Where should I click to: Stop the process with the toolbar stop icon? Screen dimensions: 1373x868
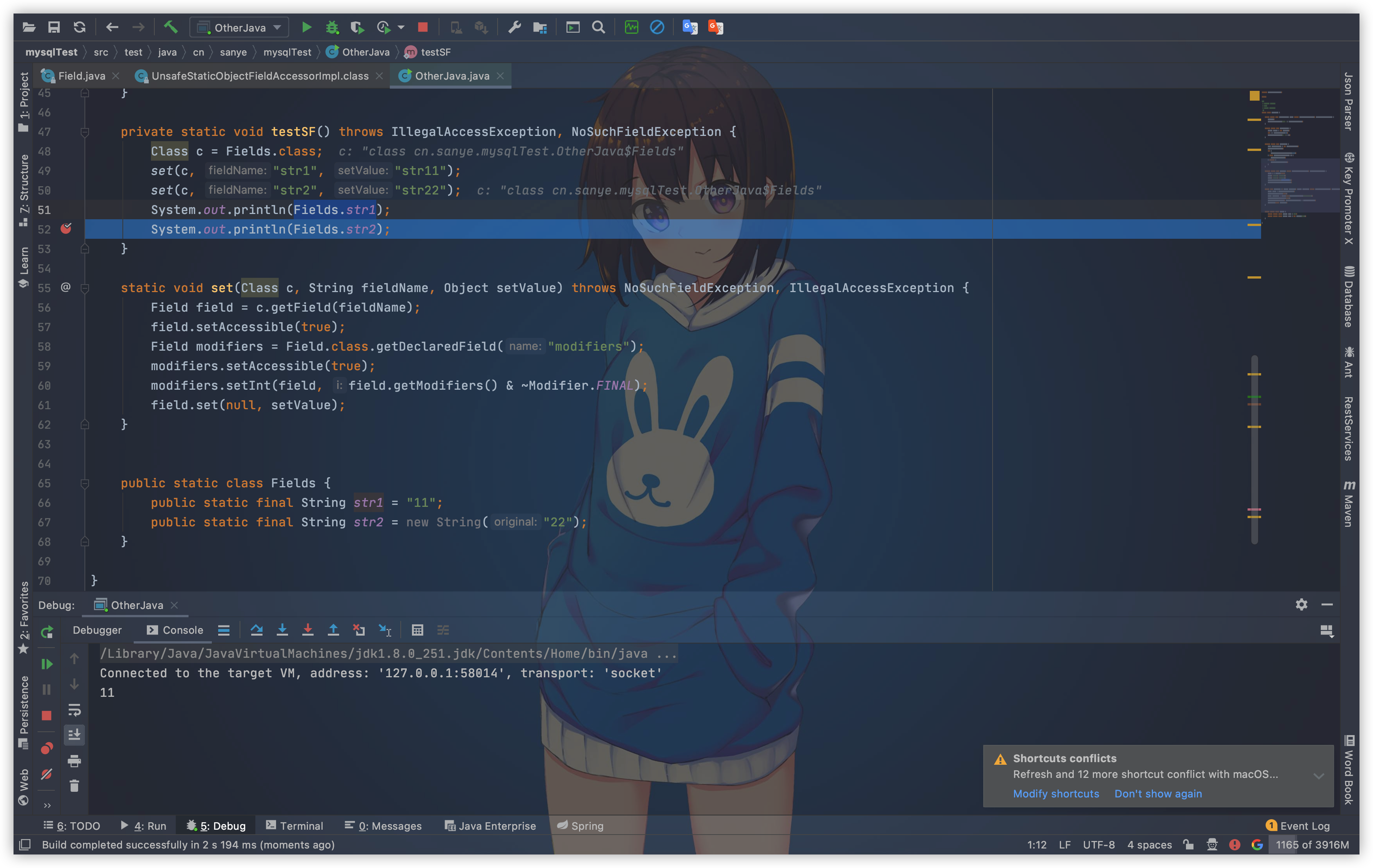pos(422,27)
